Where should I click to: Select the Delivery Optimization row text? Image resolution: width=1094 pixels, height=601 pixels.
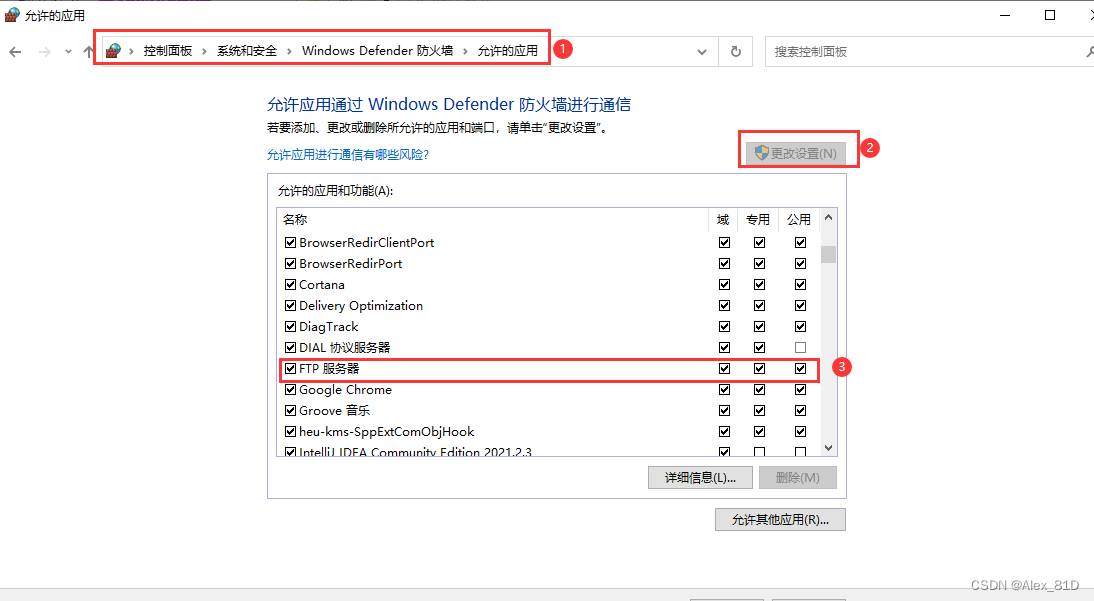click(361, 306)
